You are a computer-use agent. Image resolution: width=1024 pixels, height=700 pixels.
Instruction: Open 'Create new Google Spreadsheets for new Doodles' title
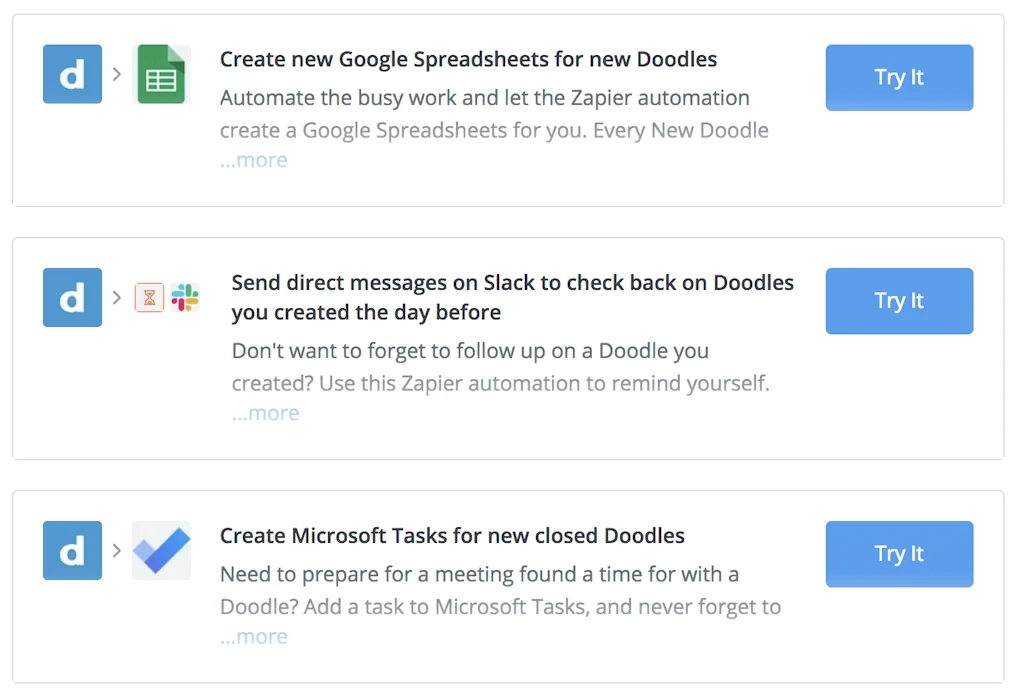(x=468, y=59)
